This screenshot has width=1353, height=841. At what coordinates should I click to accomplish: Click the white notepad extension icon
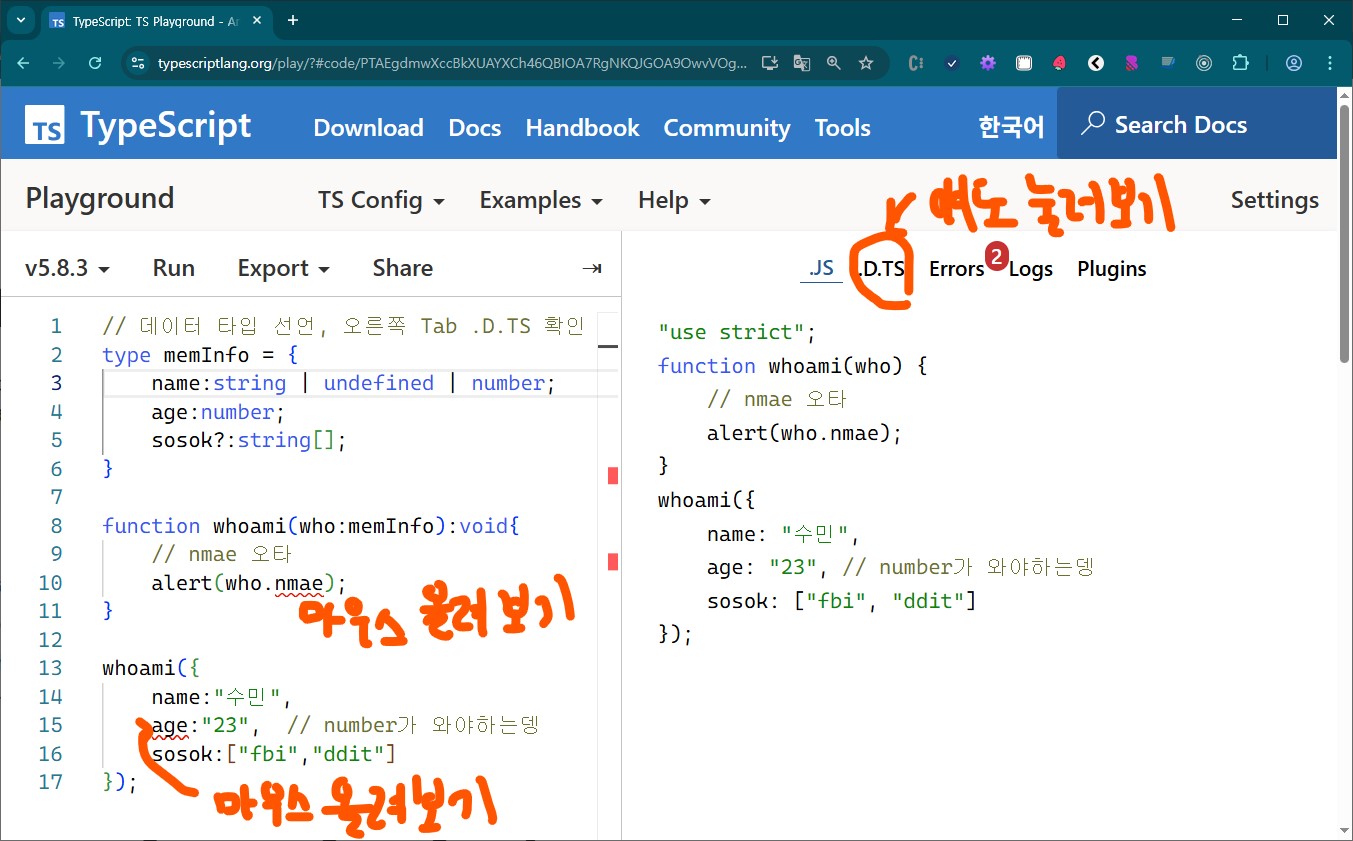[1024, 63]
